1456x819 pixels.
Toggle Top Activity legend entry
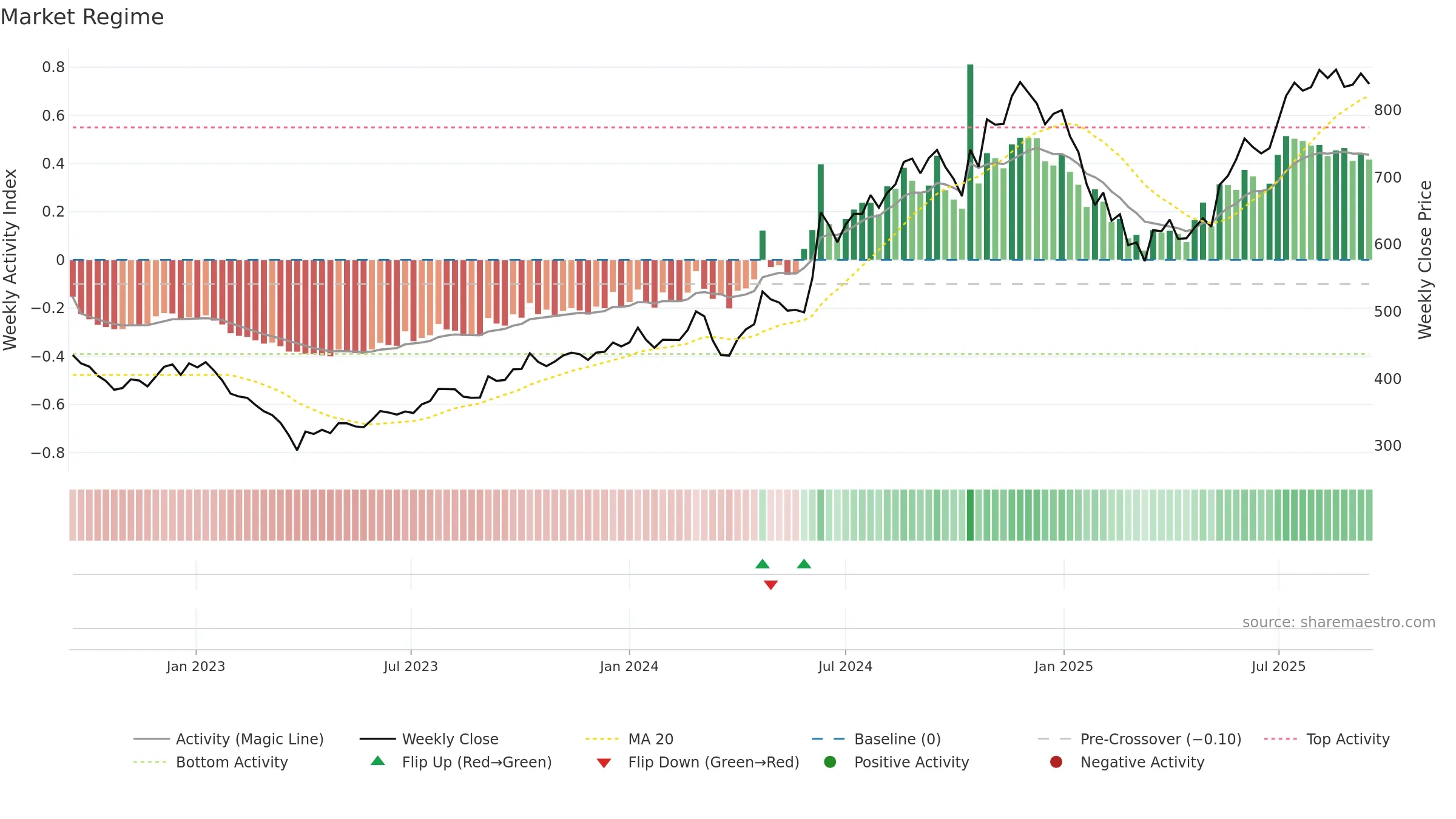(1327, 739)
